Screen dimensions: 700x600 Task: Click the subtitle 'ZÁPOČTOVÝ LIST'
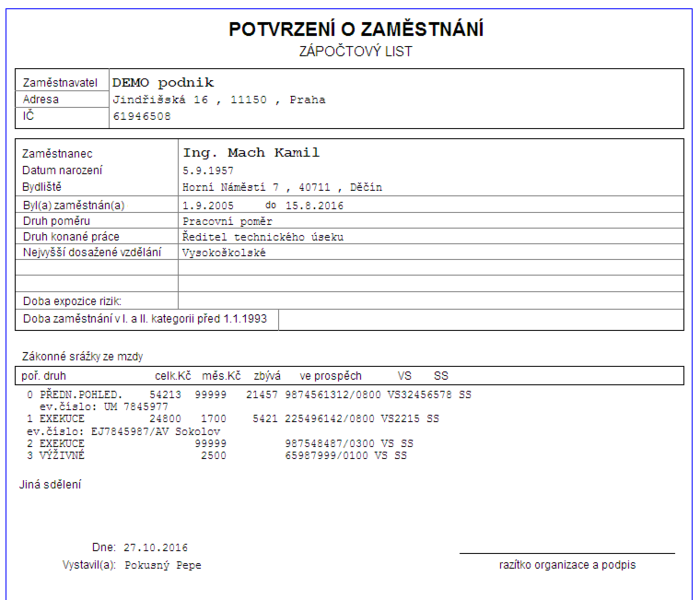point(356,51)
